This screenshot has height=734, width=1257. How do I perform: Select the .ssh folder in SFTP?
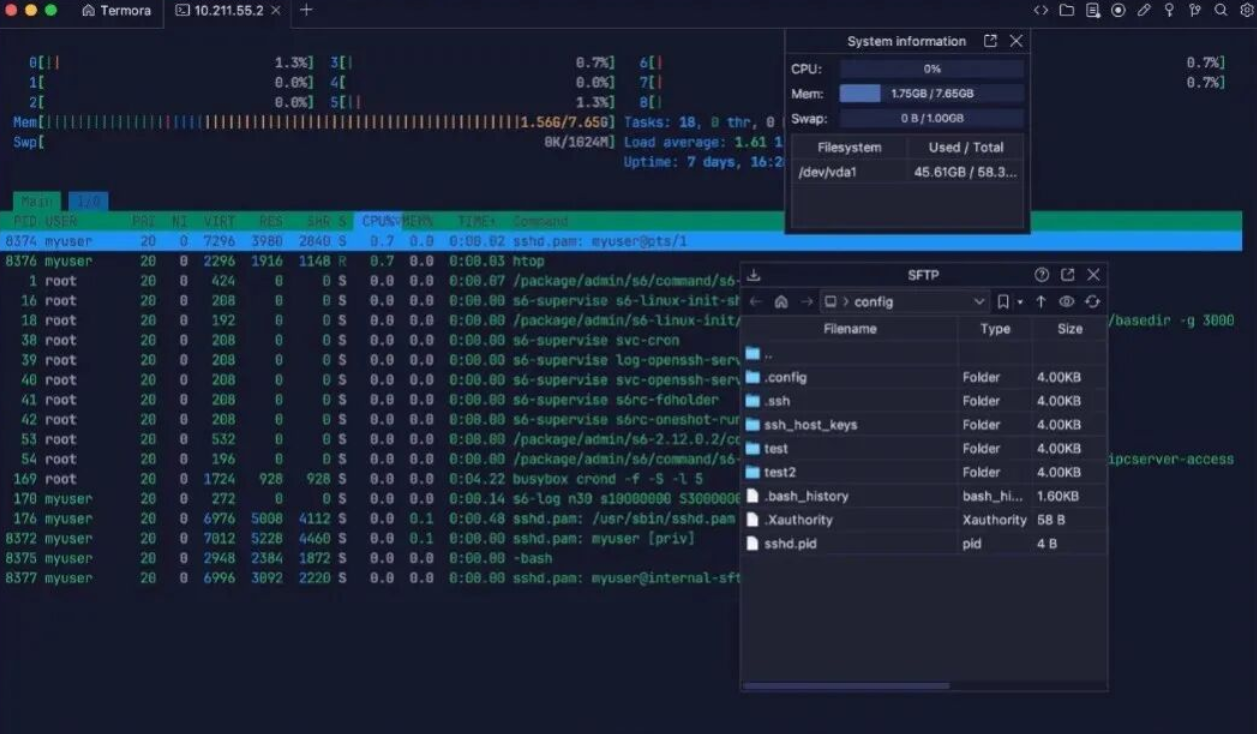click(925, 401)
